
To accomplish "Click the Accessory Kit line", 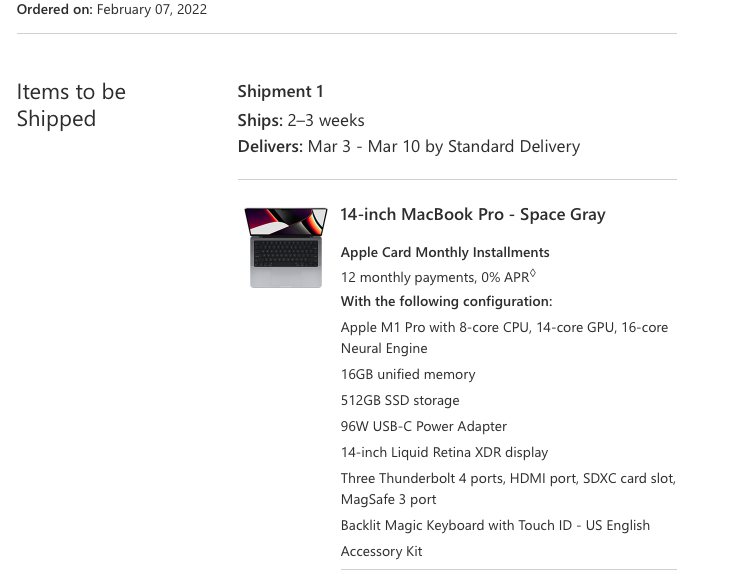I will point(381,552).
